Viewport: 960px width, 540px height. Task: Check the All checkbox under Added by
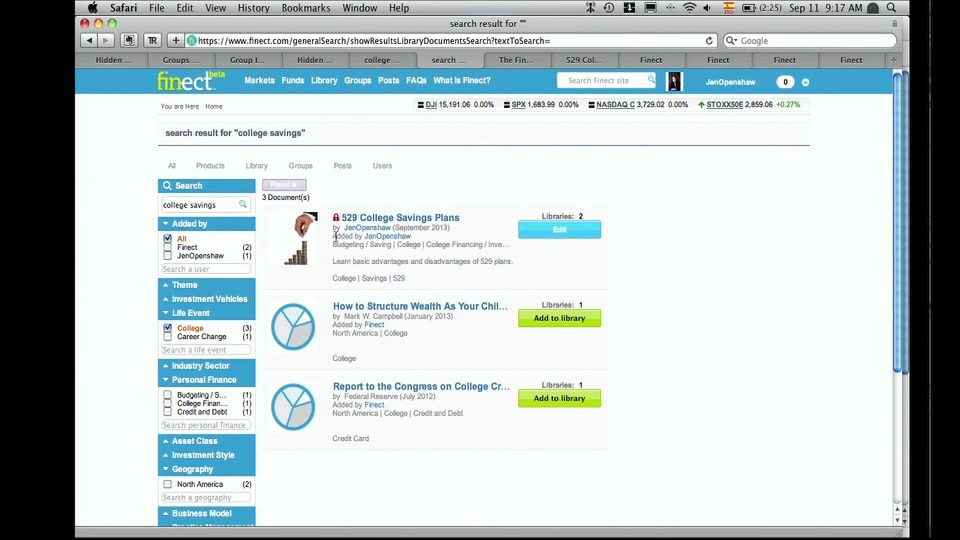(x=168, y=238)
